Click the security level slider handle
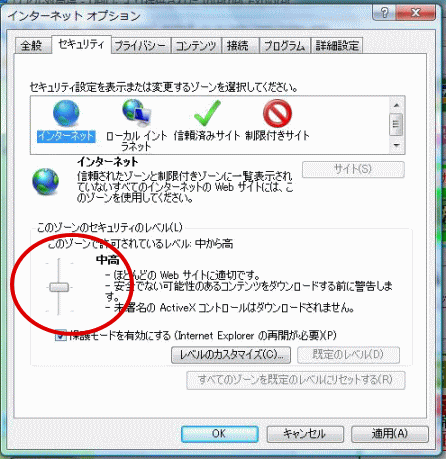This screenshot has width=446, height=459. coord(59,287)
